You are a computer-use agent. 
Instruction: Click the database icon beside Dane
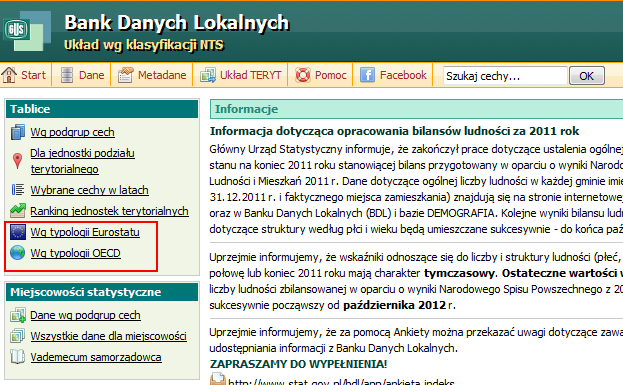click(67, 75)
